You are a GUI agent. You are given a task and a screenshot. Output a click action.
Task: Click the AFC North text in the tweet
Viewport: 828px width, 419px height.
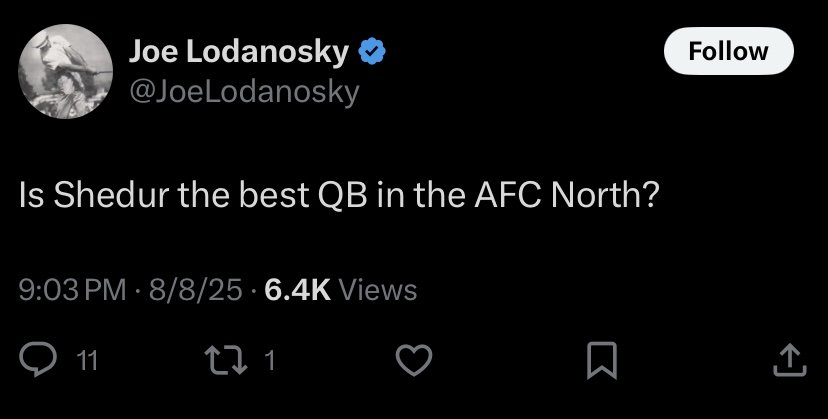point(567,195)
